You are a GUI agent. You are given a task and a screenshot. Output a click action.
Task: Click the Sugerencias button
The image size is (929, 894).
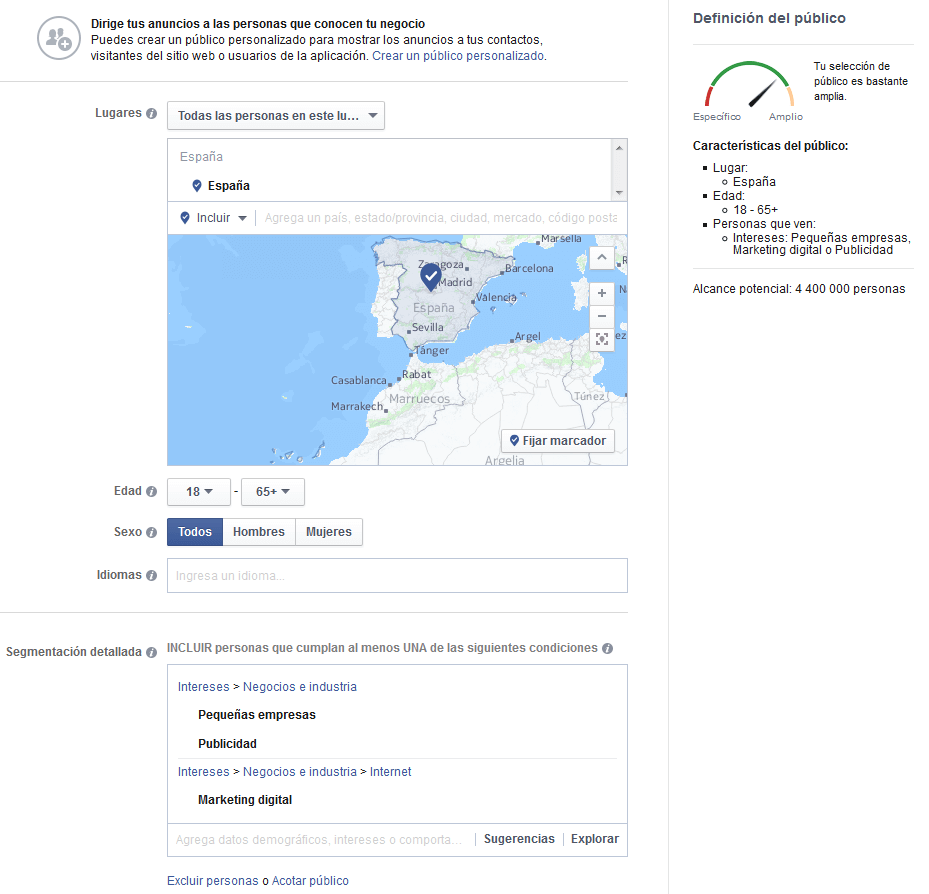pyautogui.click(x=519, y=839)
